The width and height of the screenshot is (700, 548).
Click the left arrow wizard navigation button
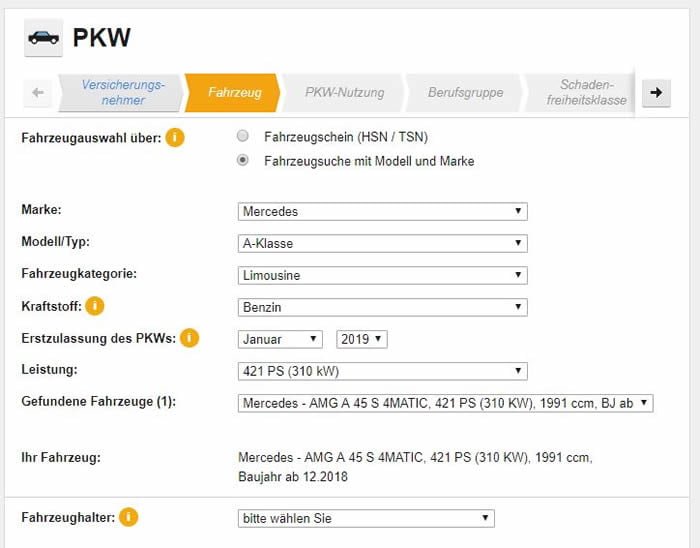(38, 93)
